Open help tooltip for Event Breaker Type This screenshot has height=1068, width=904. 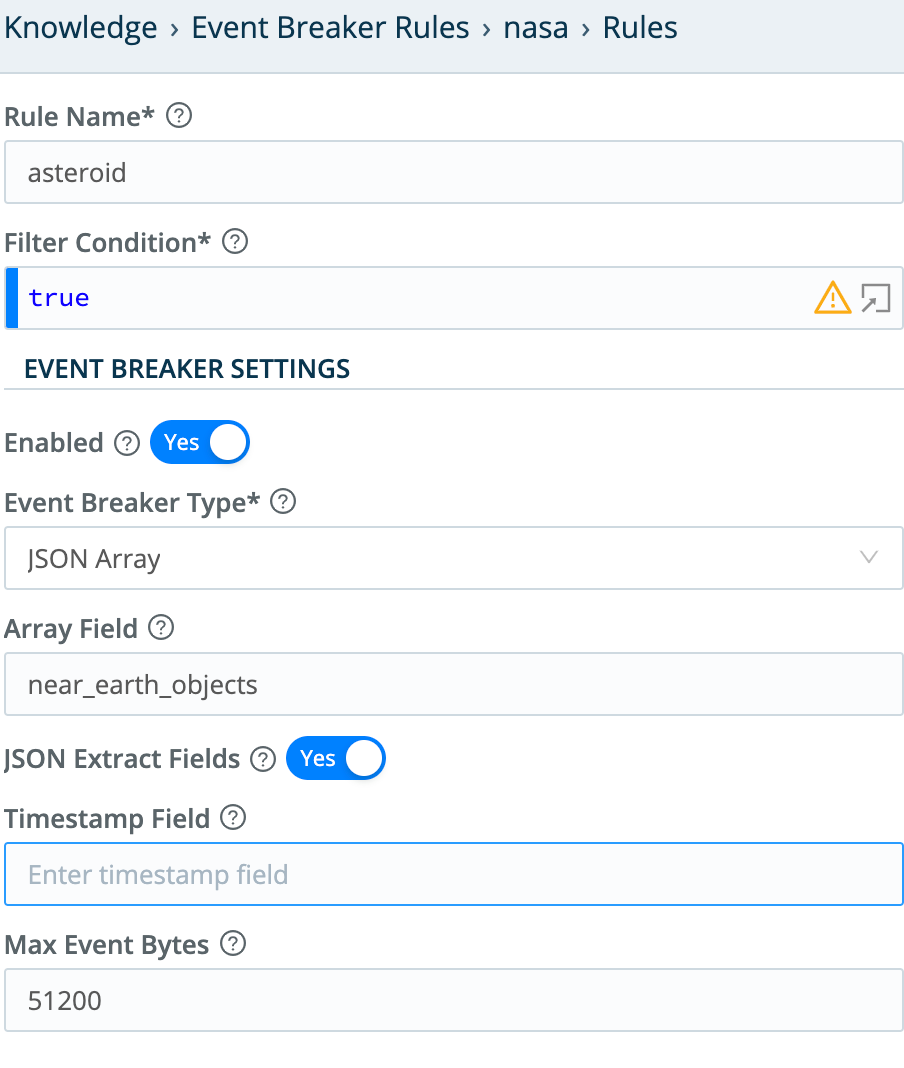click(283, 502)
